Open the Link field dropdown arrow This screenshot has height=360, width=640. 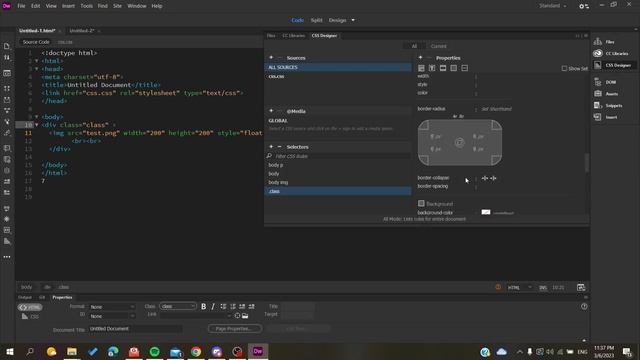click(229, 316)
